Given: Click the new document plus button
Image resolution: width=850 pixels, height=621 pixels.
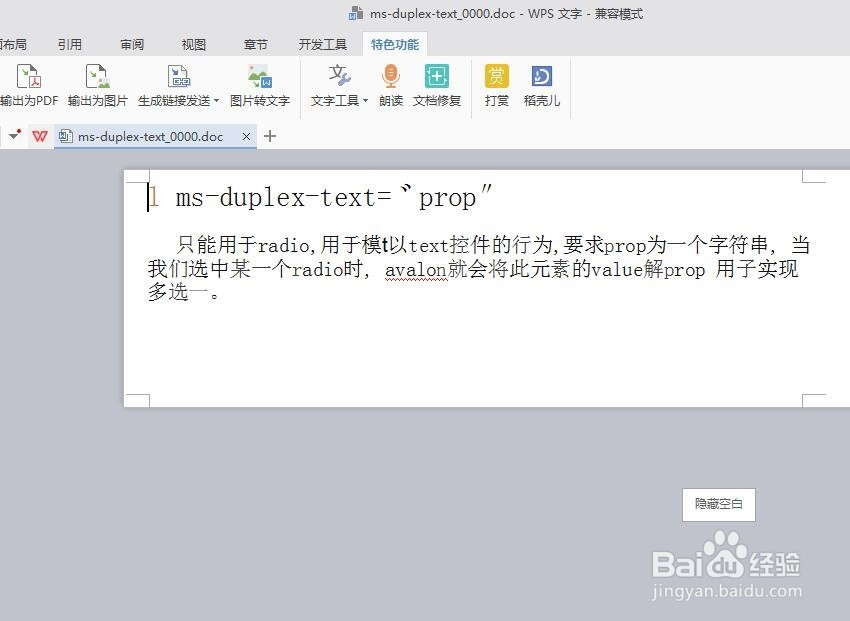Looking at the screenshot, I should pyautogui.click(x=270, y=136).
